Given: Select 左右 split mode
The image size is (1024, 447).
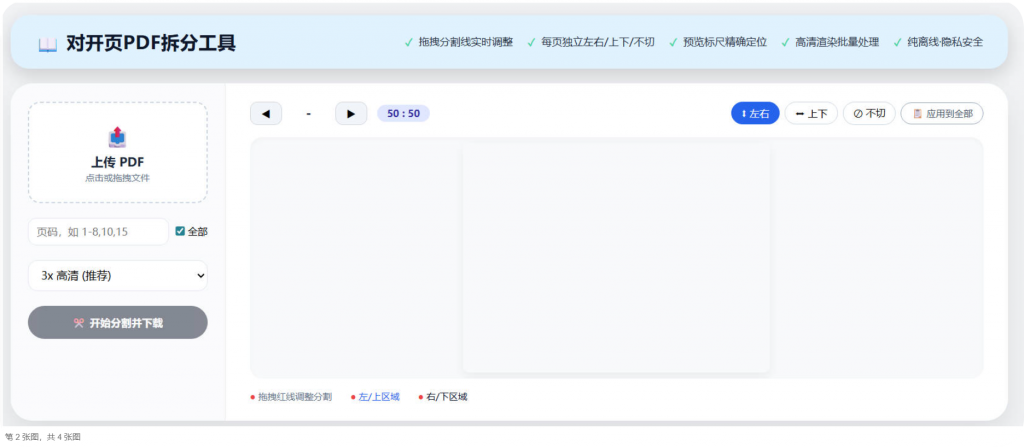Looking at the screenshot, I should tap(755, 114).
